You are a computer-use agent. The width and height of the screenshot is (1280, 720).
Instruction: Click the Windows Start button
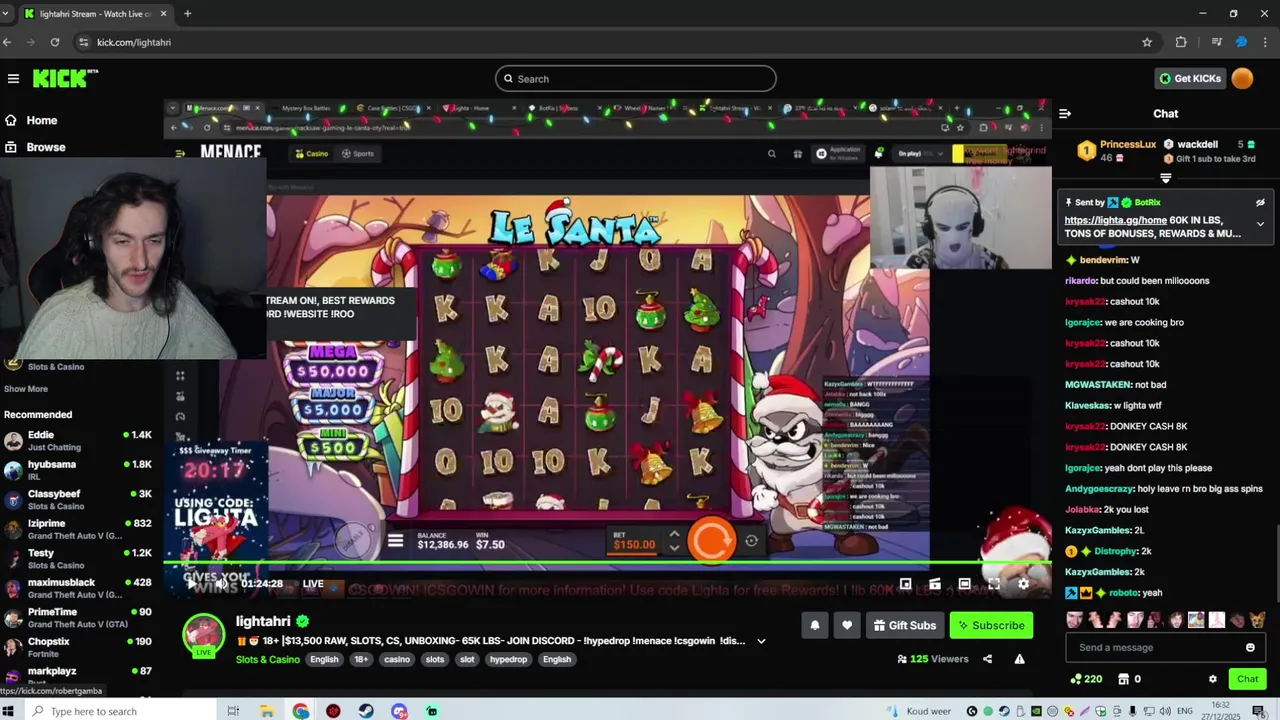[9, 711]
